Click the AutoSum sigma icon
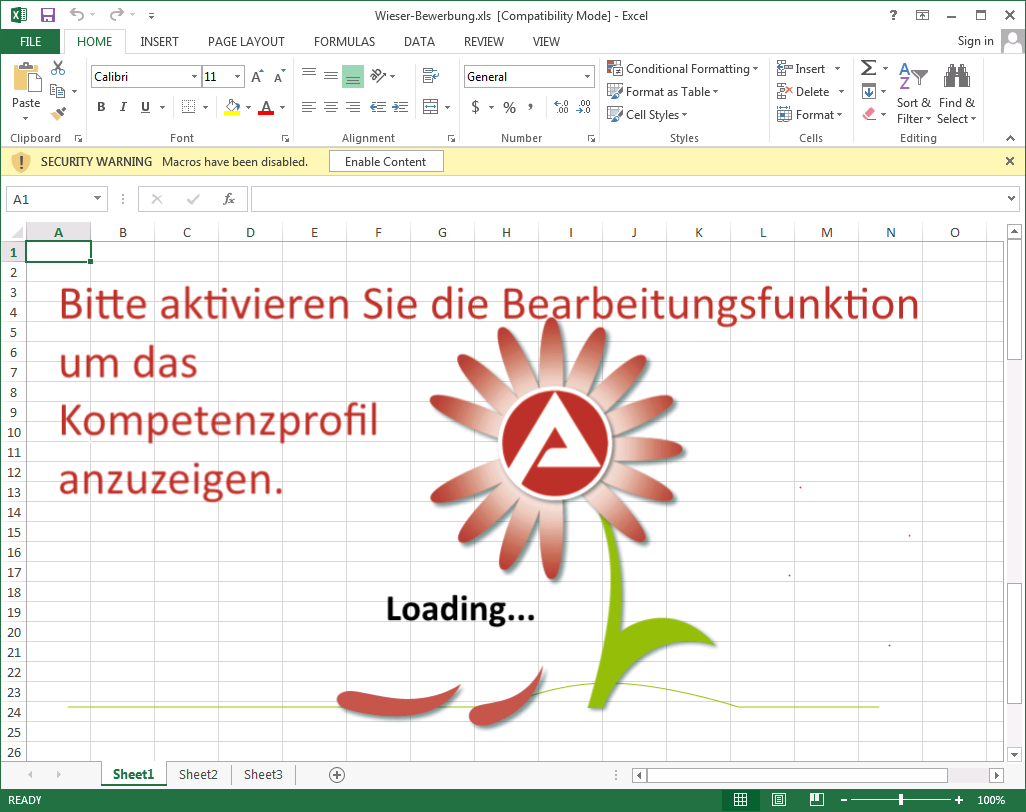Viewport: 1026px width, 812px height. tap(868, 67)
